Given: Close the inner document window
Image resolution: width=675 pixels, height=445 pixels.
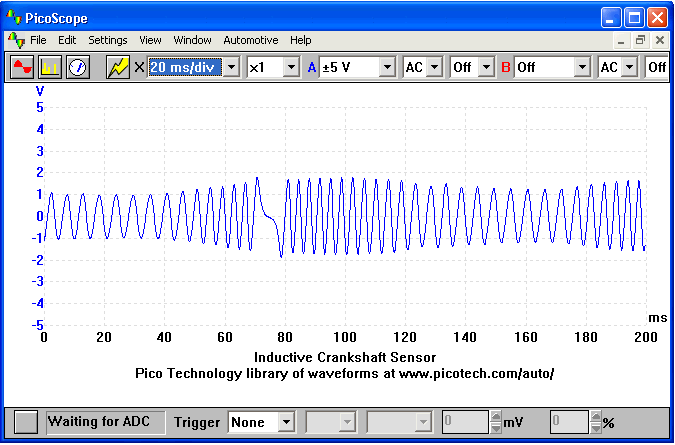Looking at the screenshot, I should pyautogui.click(x=660, y=40).
